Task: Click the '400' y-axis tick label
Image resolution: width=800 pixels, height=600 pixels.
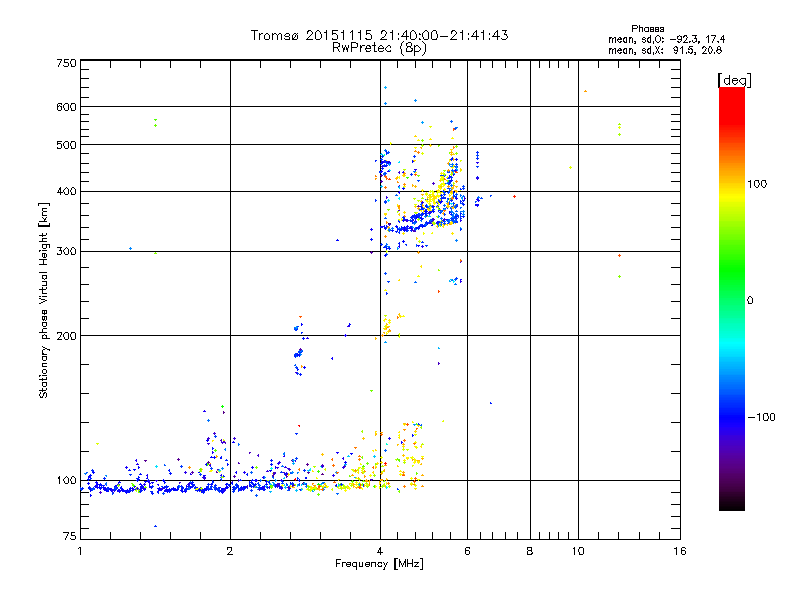Action: (x=66, y=192)
